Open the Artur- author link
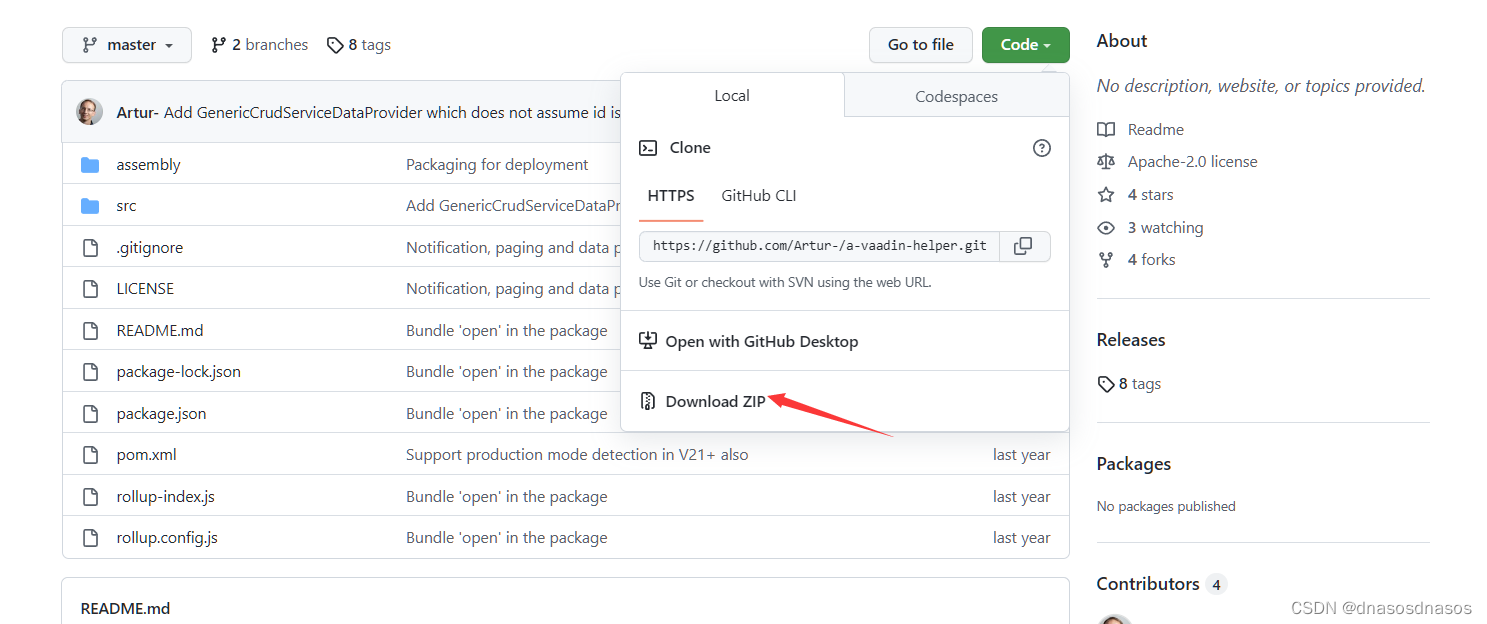Viewport: 1487px width, 624px height. pos(137,112)
